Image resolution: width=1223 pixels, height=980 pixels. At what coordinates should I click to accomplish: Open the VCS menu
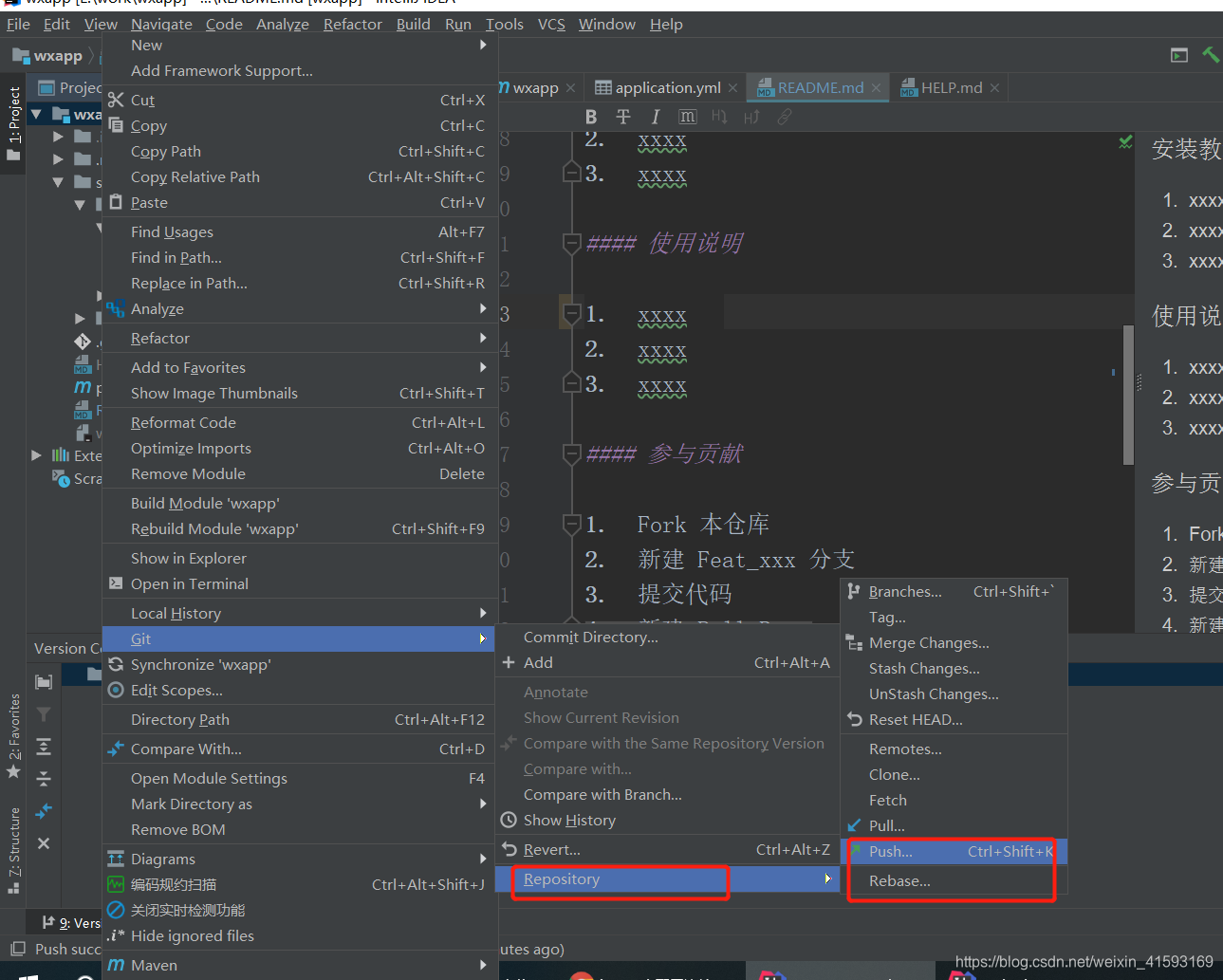(551, 24)
